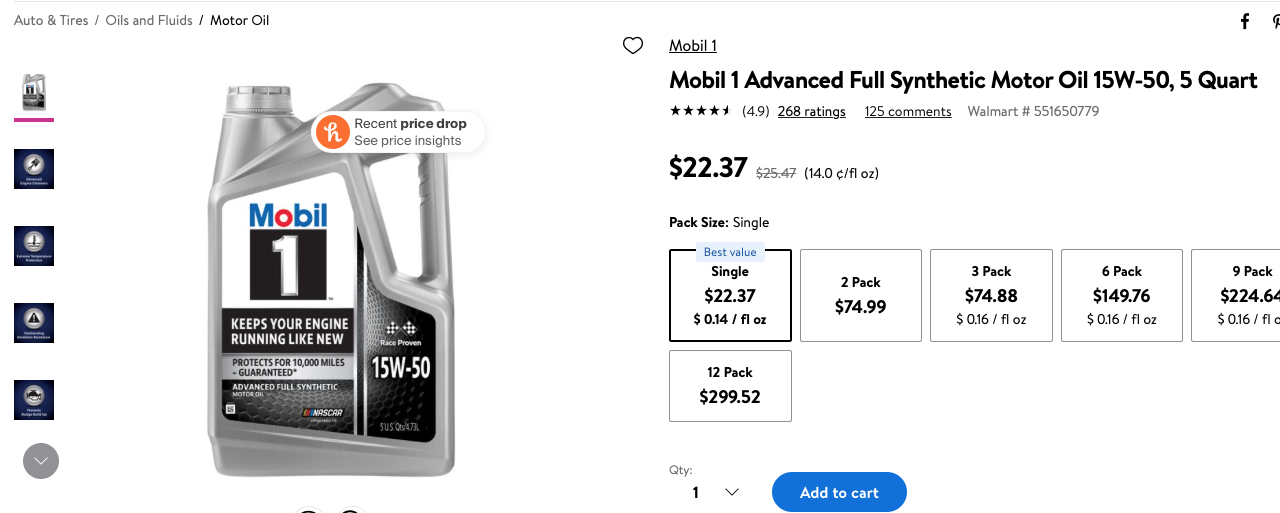Screen dimensions: 1280x513
Task: Open Oils and Fluids breadcrumb category
Action: point(149,20)
